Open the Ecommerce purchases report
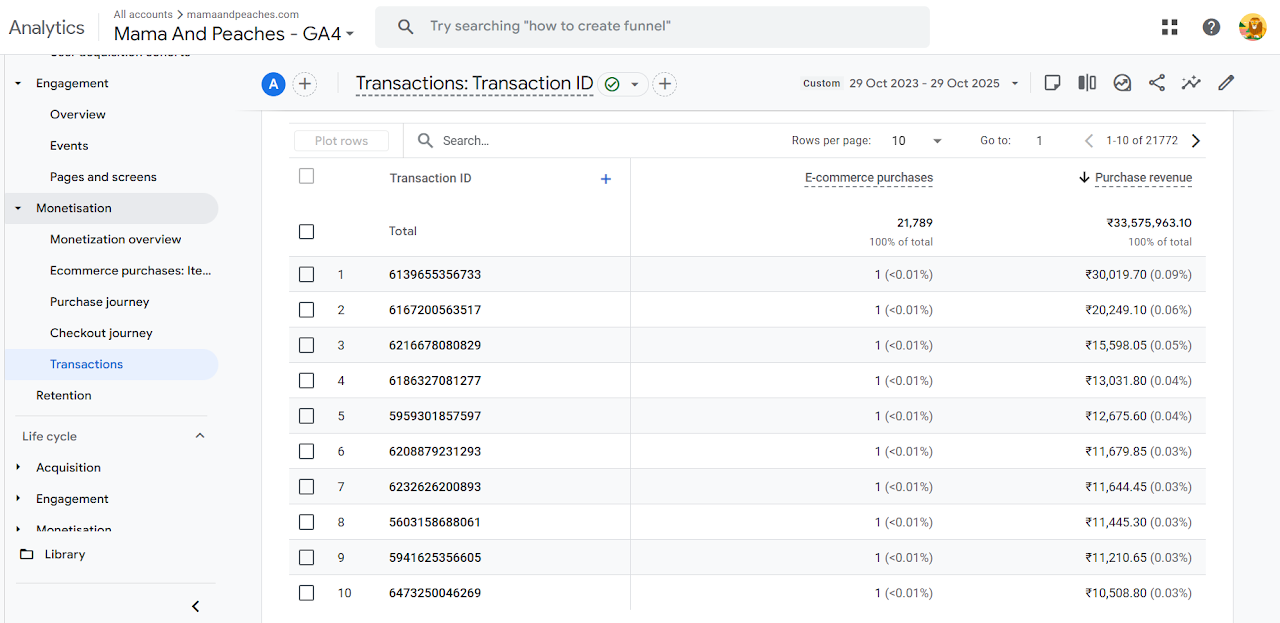This screenshot has width=1280, height=623. point(131,271)
